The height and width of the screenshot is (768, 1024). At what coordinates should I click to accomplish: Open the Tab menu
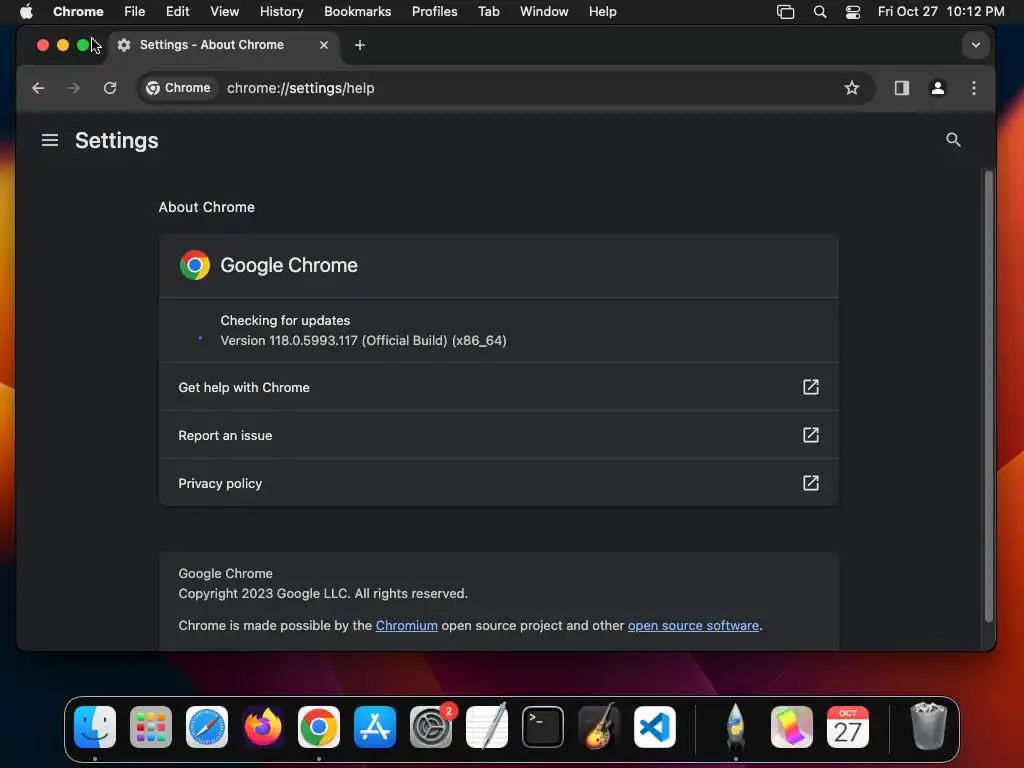(x=488, y=12)
